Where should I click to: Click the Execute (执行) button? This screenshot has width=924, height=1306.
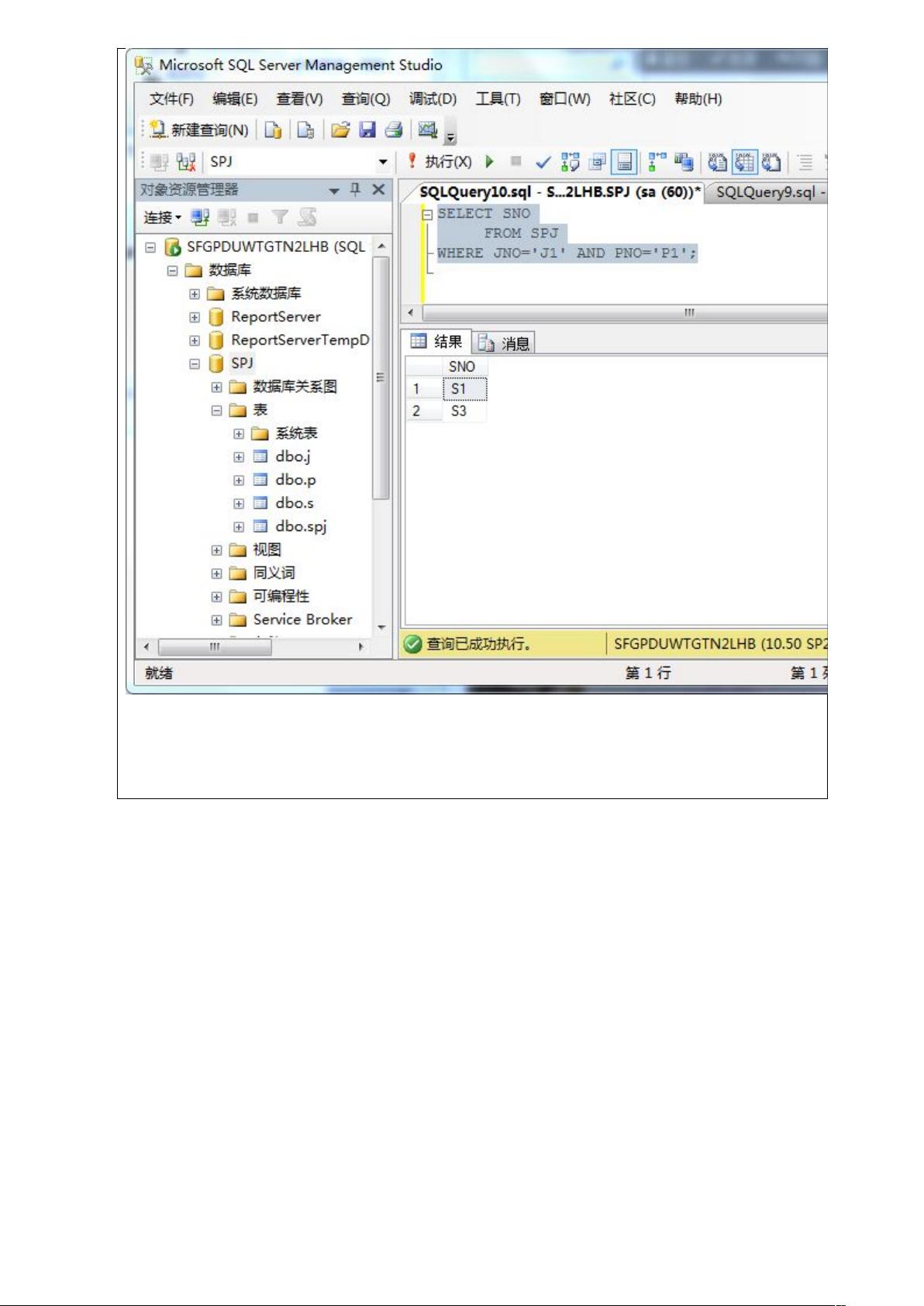(x=440, y=162)
